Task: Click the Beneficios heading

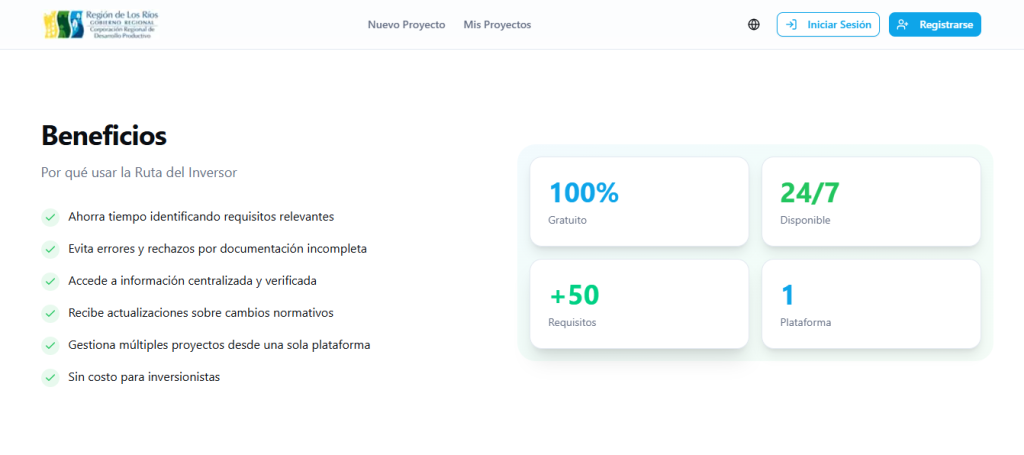Action: coord(104,135)
